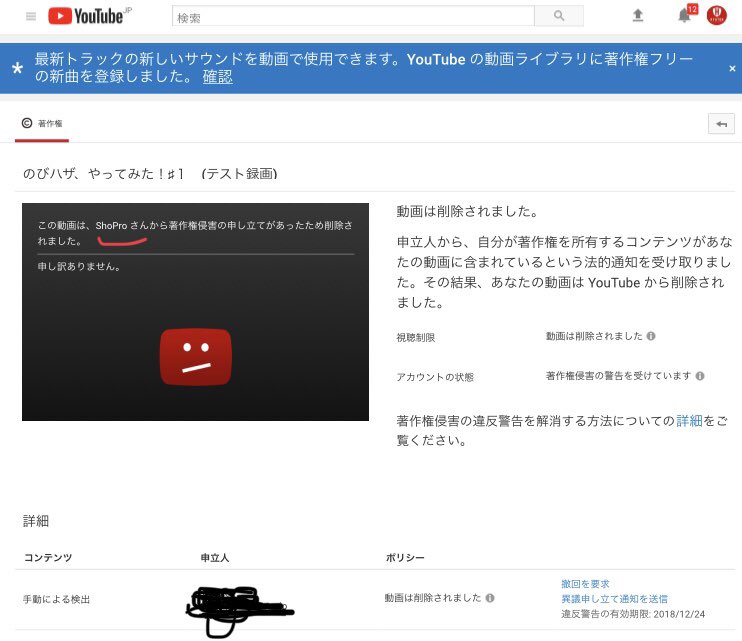This screenshot has width=742, height=641.
Task: Click the コンテンツ column header
Action: point(48,558)
